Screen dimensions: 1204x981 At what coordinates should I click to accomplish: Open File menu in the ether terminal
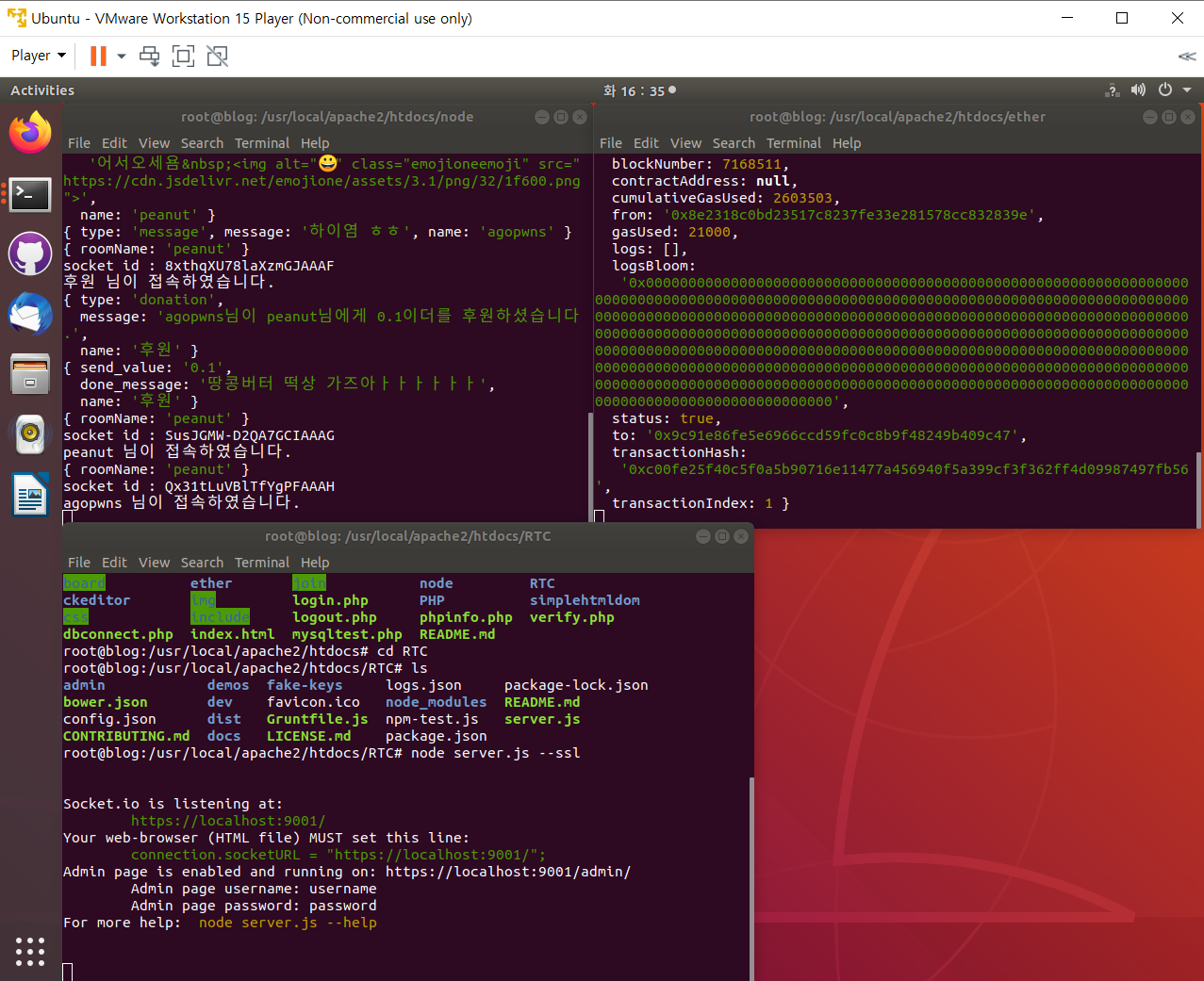pyautogui.click(x=611, y=143)
